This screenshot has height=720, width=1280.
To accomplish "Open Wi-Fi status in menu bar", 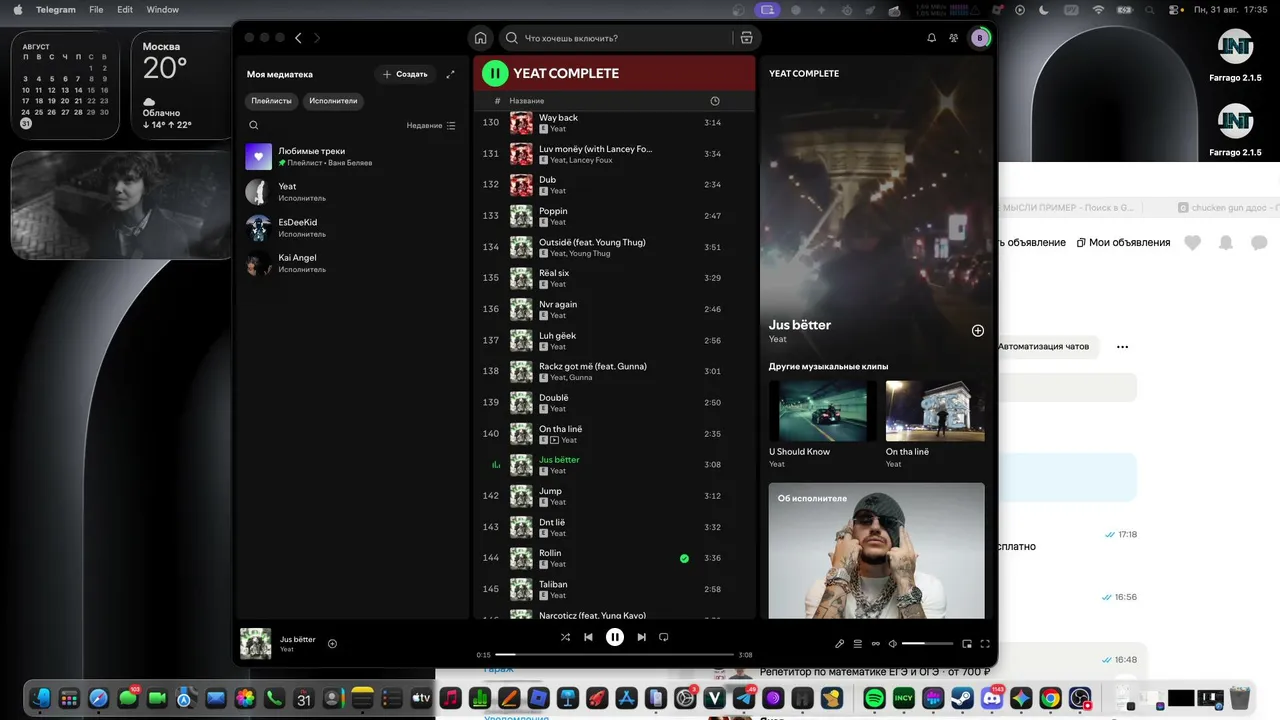I will click(1099, 10).
